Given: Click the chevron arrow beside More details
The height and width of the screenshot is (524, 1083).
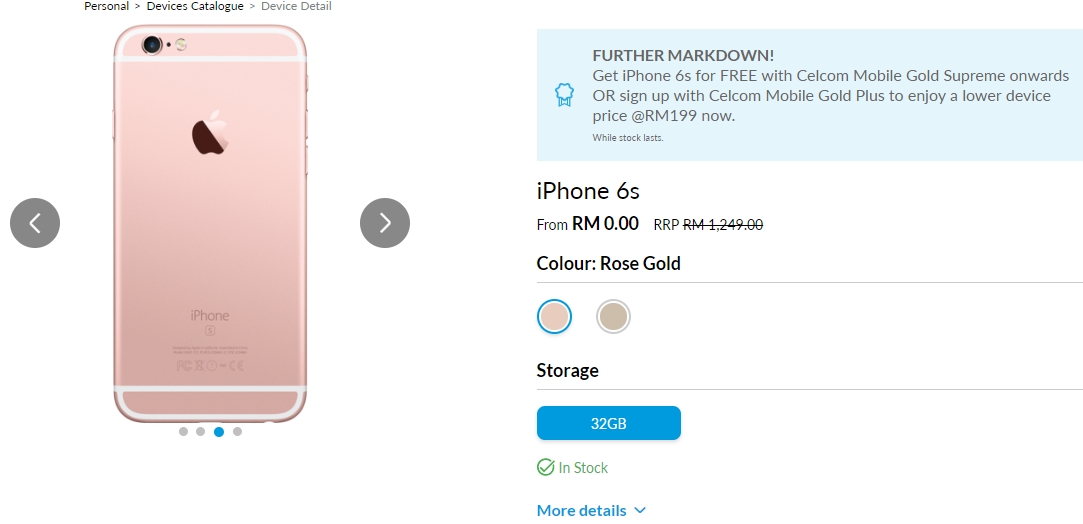Looking at the screenshot, I should pos(640,510).
